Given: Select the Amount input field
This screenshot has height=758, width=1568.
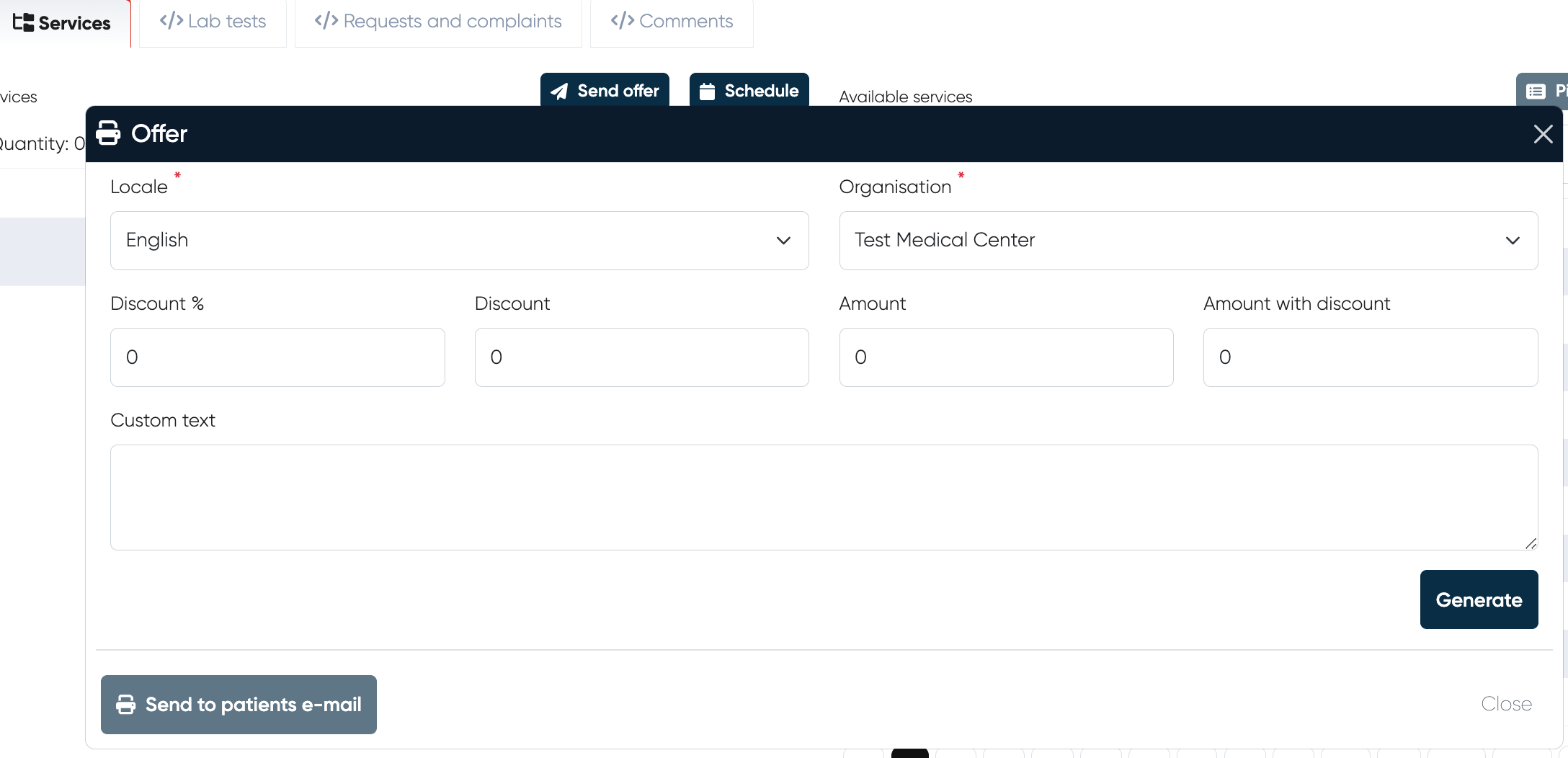Looking at the screenshot, I should tap(1006, 357).
